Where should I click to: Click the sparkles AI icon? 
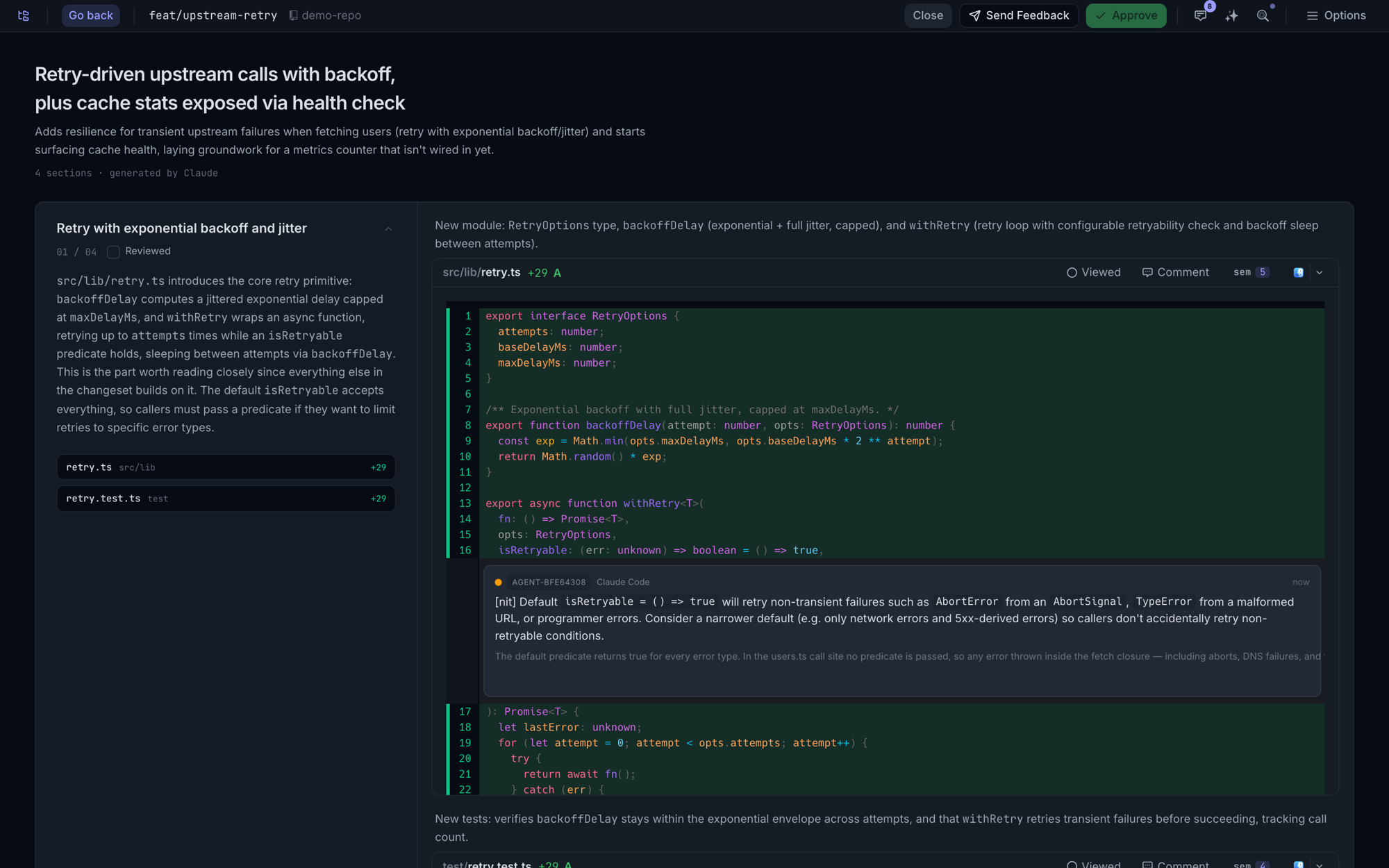point(1231,15)
